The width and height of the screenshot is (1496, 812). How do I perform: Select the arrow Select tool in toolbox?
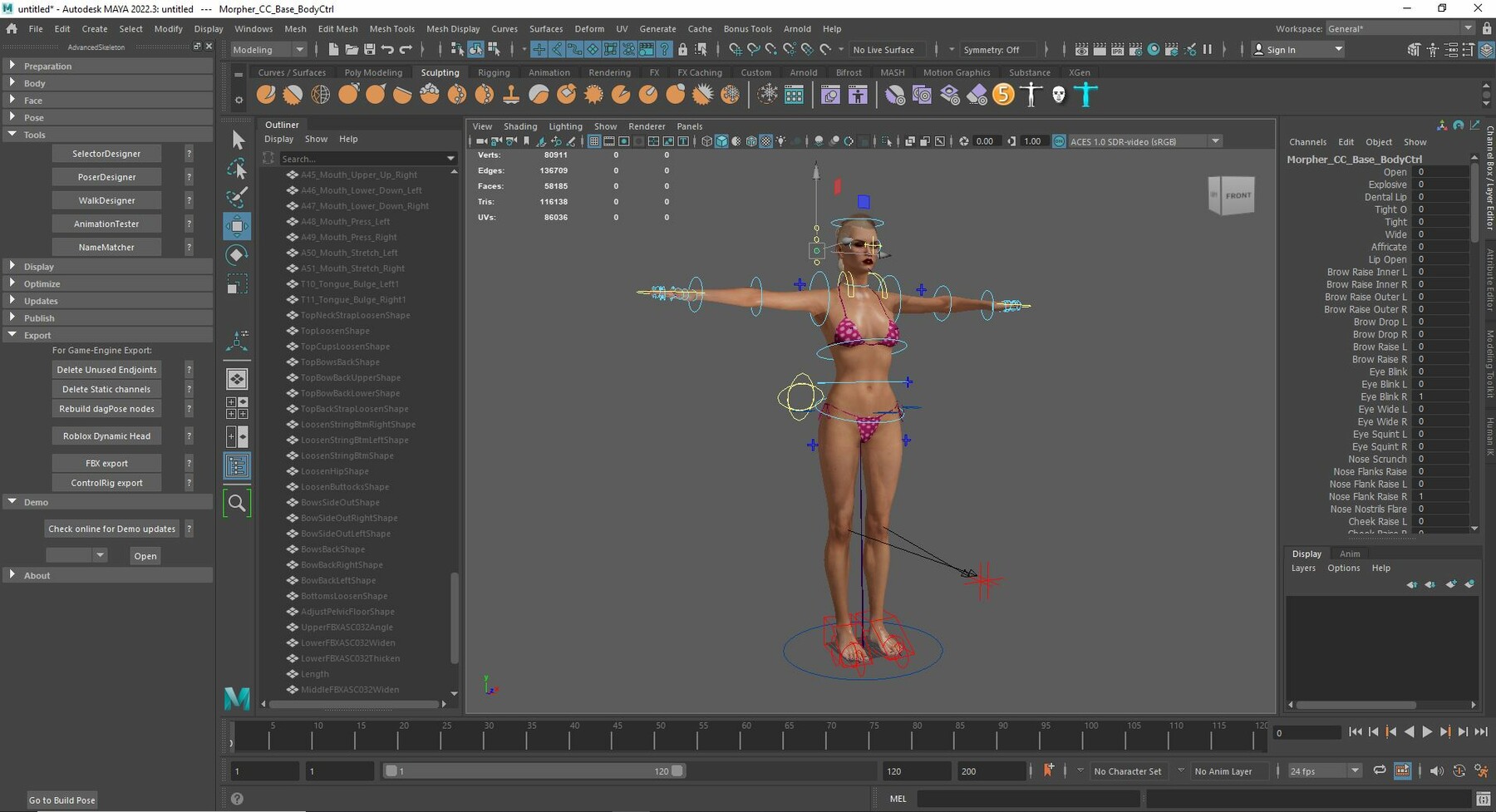click(x=237, y=140)
